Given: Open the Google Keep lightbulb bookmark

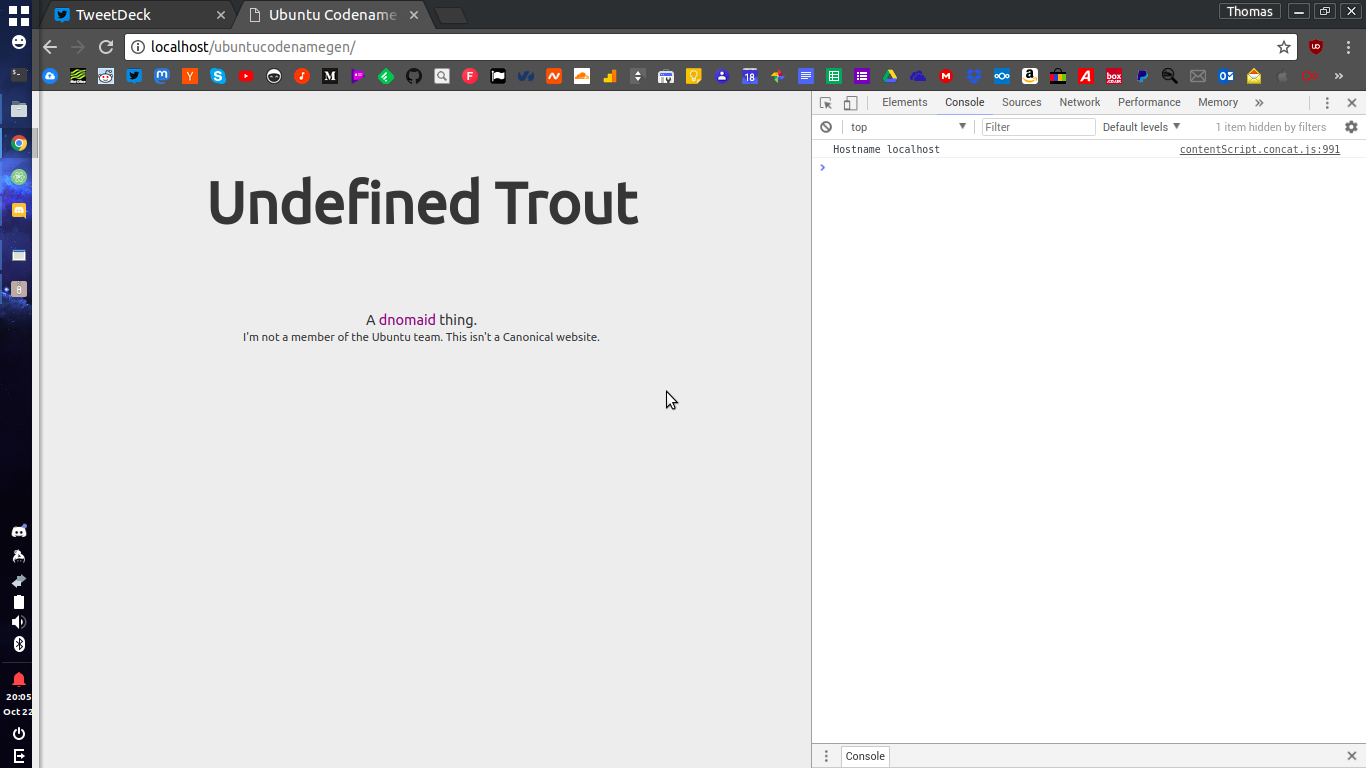Looking at the screenshot, I should point(694,76).
